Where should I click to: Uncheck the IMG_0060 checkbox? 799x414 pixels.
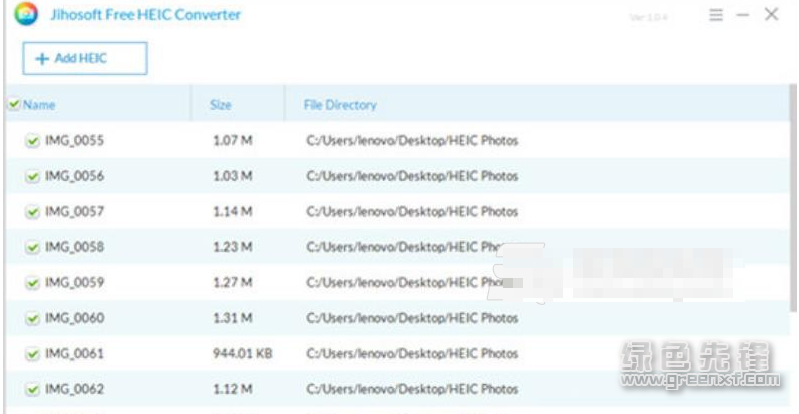(32, 319)
